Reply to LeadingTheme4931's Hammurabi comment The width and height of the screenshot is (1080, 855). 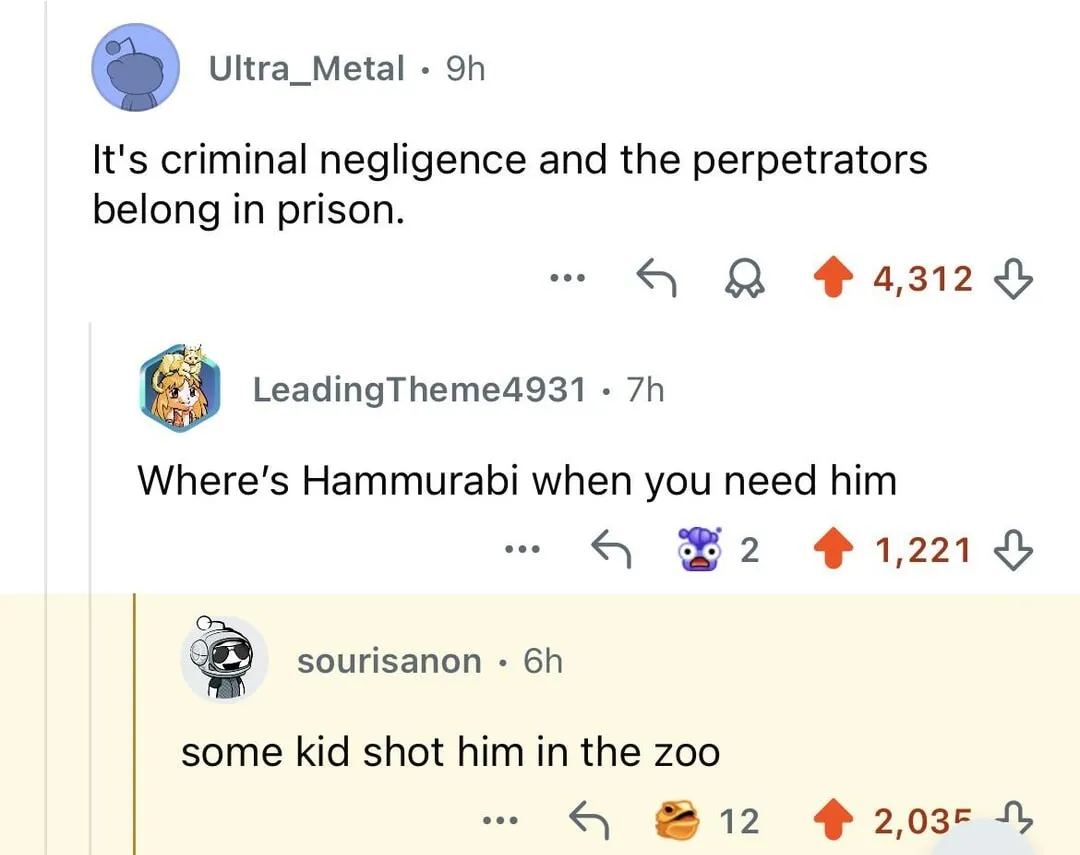611,549
